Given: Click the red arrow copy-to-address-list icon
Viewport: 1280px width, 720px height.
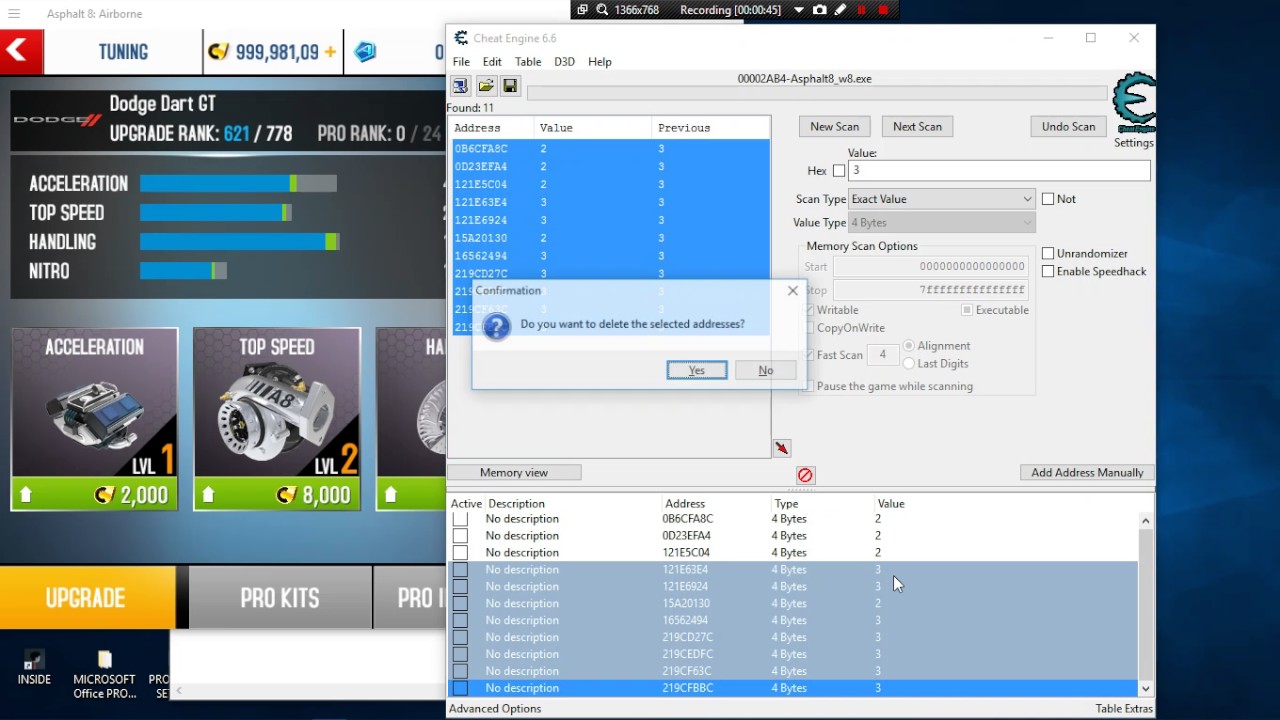Looking at the screenshot, I should (x=782, y=448).
